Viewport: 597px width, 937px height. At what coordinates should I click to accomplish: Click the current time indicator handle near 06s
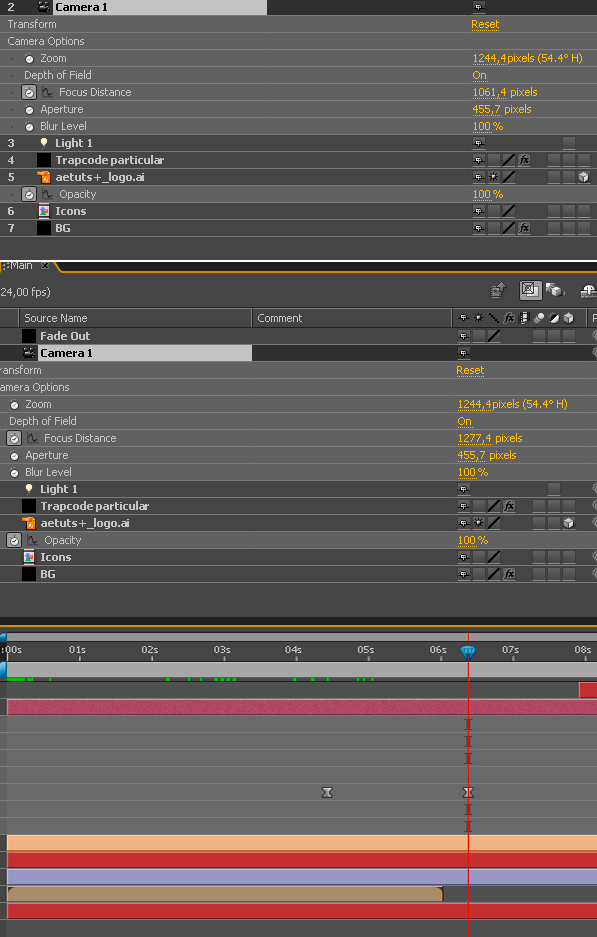pos(468,653)
